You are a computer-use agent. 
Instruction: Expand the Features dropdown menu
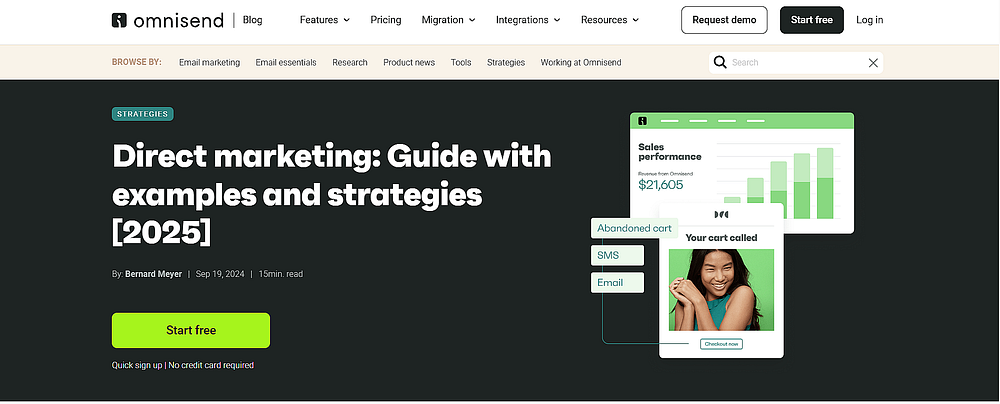(325, 20)
